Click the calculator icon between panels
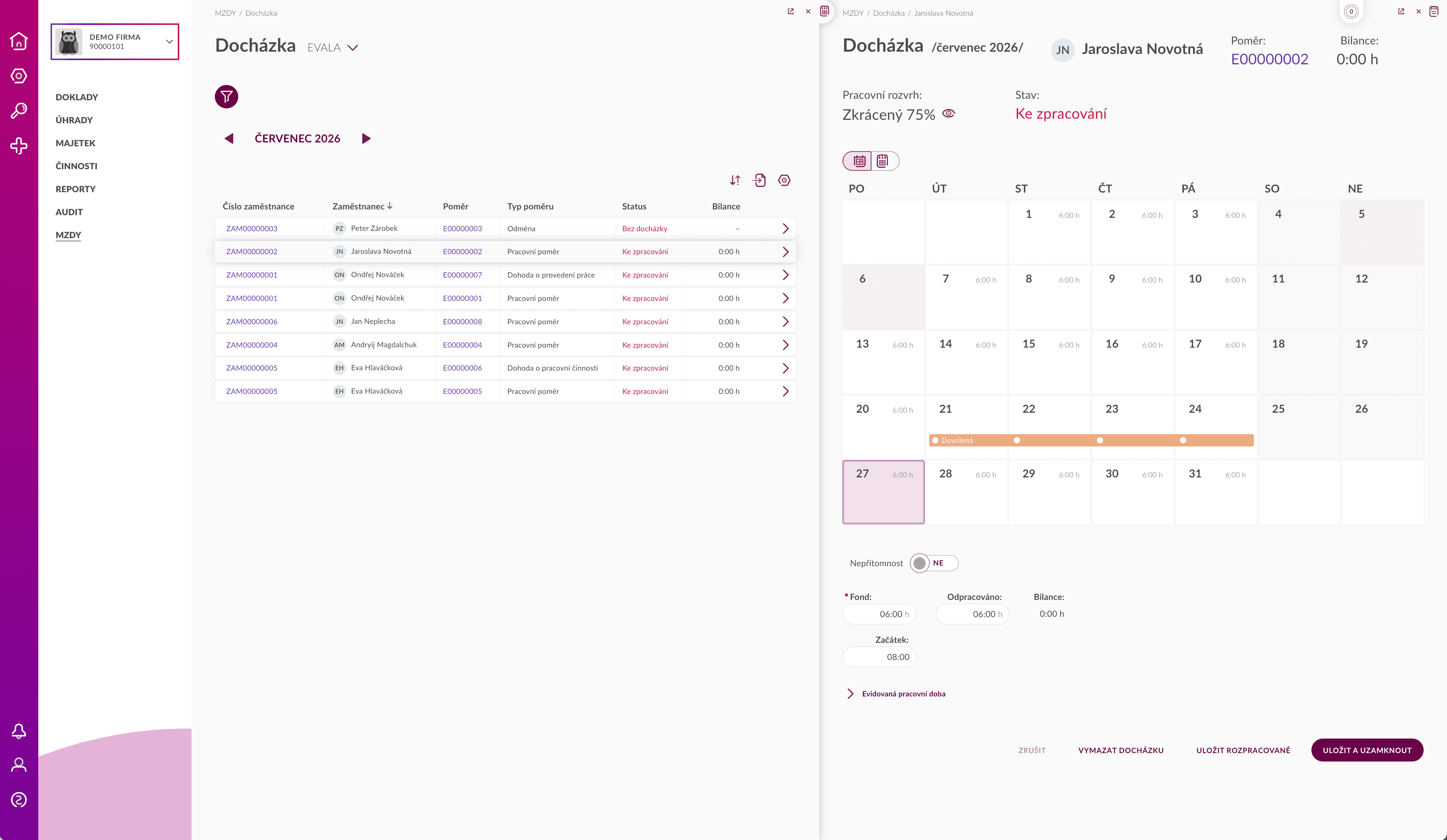The width and height of the screenshot is (1447, 840). pyautogui.click(x=825, y=11)
